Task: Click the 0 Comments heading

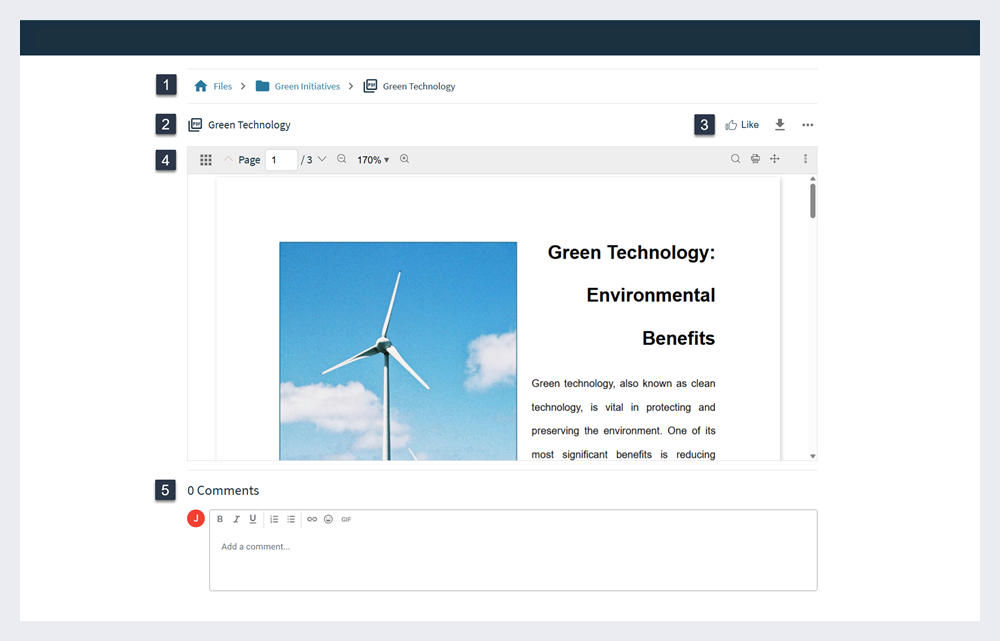Action: [x=223, y=490]
